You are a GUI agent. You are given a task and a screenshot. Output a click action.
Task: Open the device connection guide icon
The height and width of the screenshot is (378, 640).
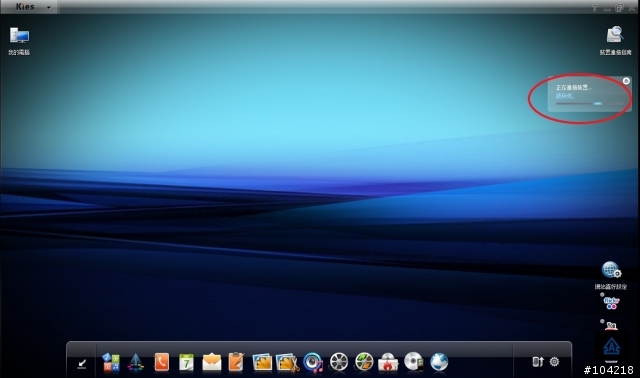pyautogui.click(x=615, y=35)
